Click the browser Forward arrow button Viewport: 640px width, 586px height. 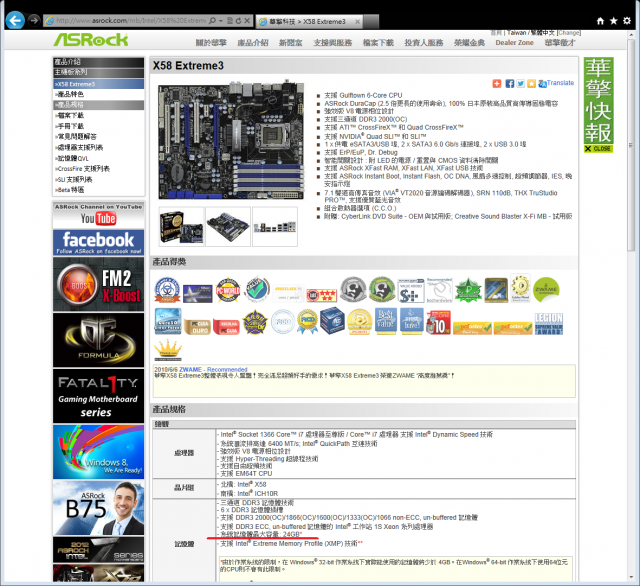coord(34,20)
